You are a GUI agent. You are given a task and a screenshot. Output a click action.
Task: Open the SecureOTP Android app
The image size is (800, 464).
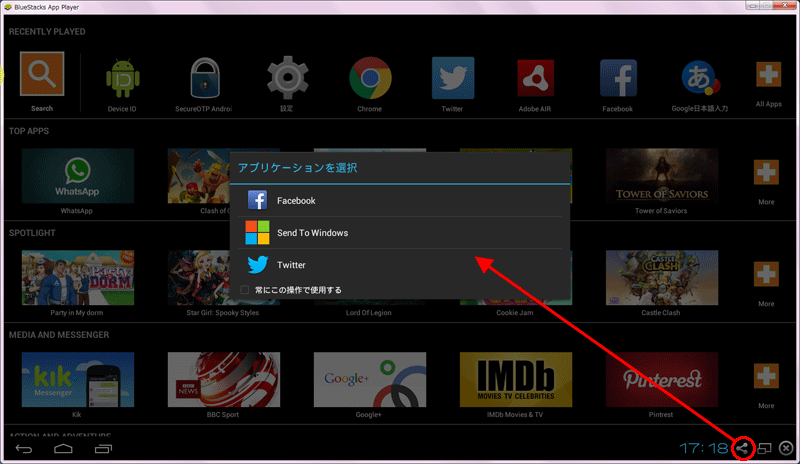tap(205, 78)
